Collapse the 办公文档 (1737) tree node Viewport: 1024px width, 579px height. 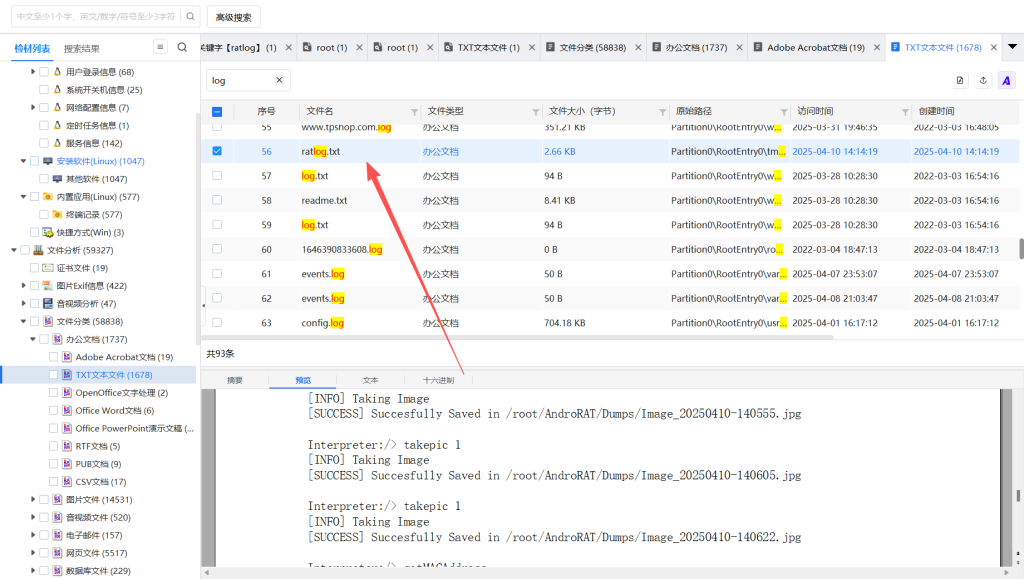[33, 339]
